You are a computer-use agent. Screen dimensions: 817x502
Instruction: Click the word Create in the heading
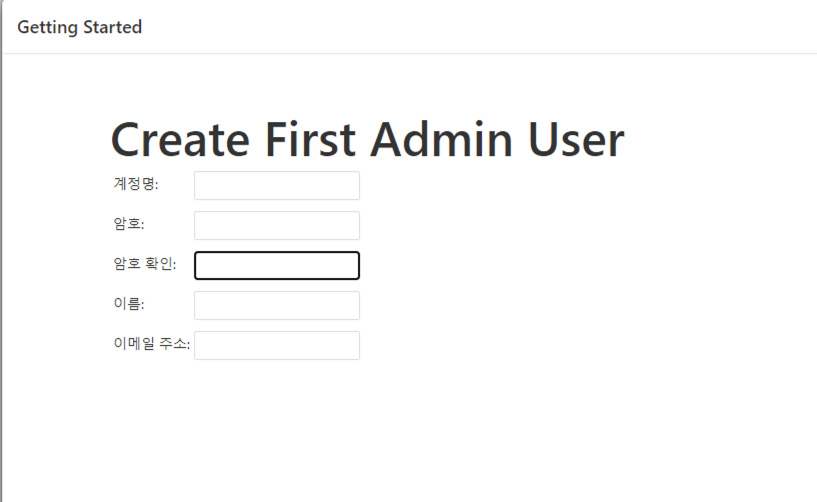[x=180, y=139]
